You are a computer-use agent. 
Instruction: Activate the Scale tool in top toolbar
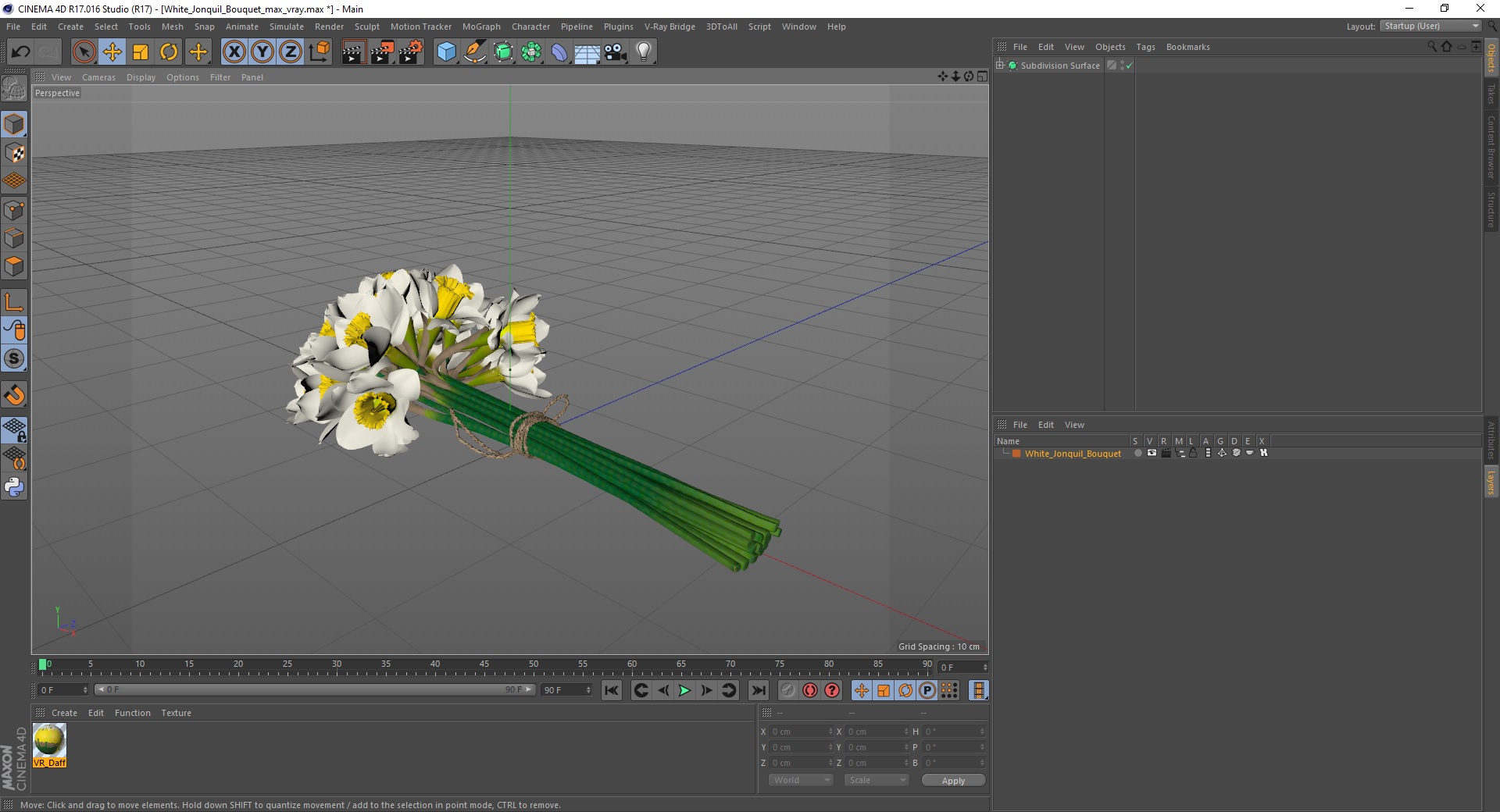pyautogui.click(x=141, y=52)
